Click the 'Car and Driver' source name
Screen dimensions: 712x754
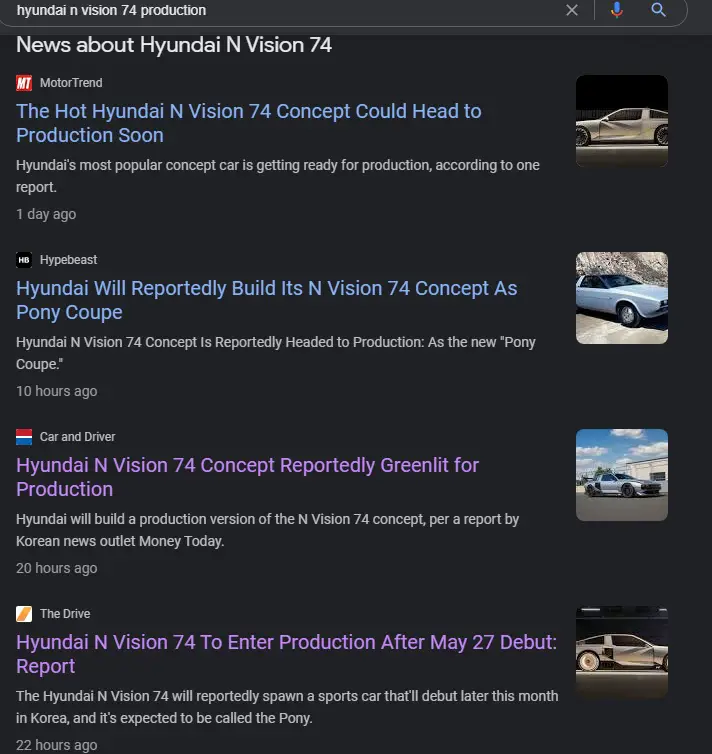tap(77, 437)
